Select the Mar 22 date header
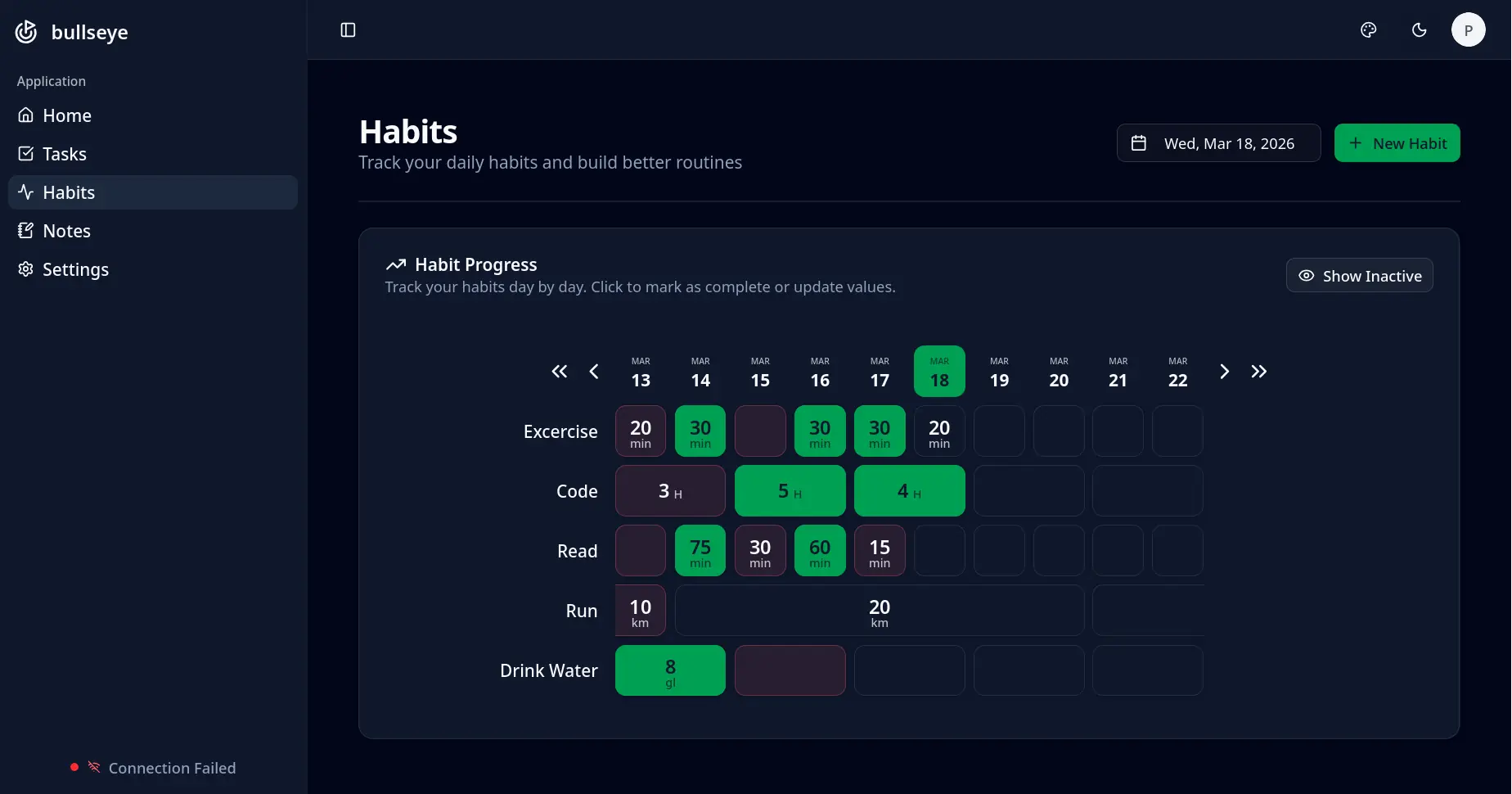 pyautogui.click(x=1178, y=372)
